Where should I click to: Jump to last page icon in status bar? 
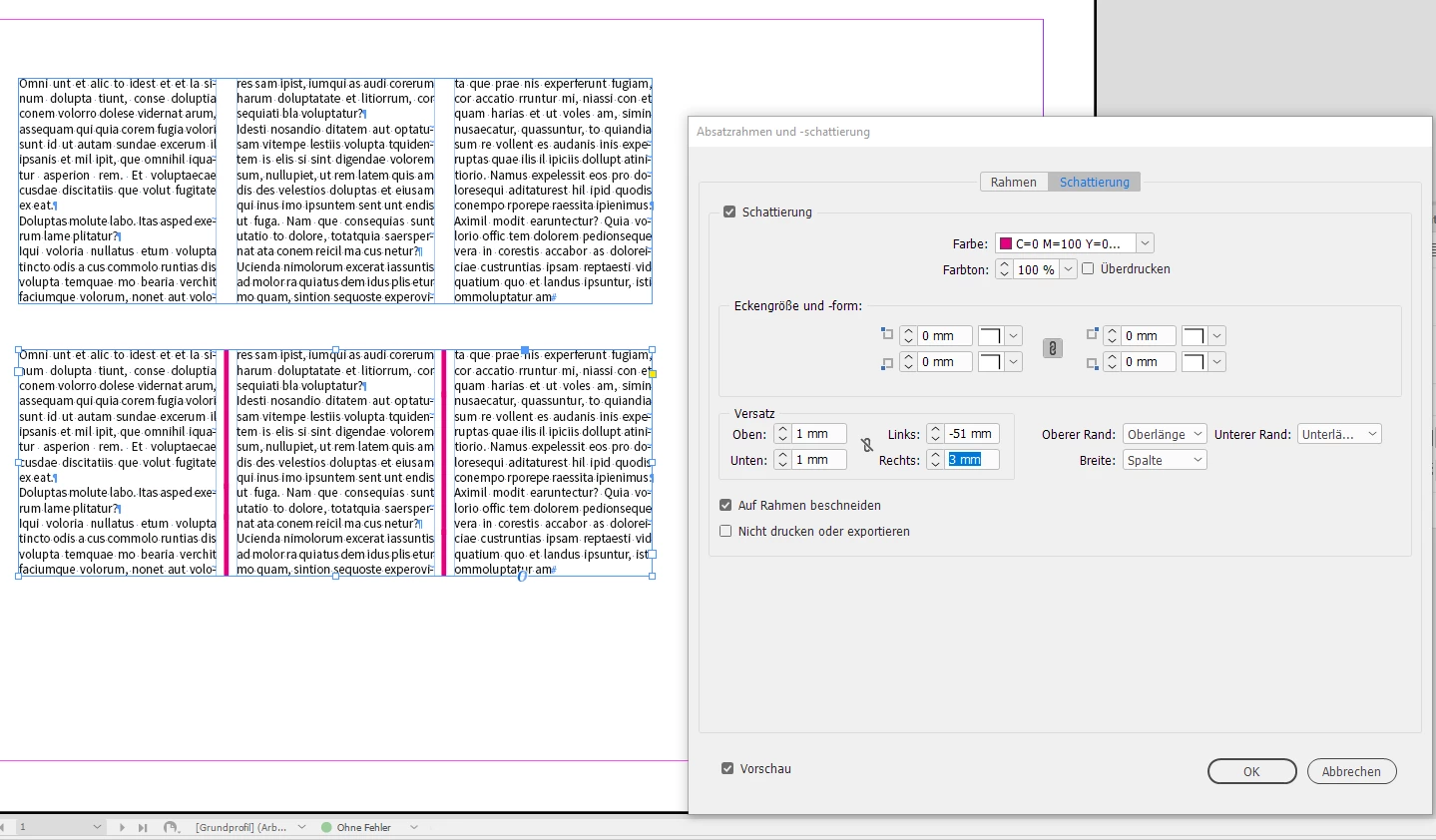pyautogui.click(x=143, y=827)
